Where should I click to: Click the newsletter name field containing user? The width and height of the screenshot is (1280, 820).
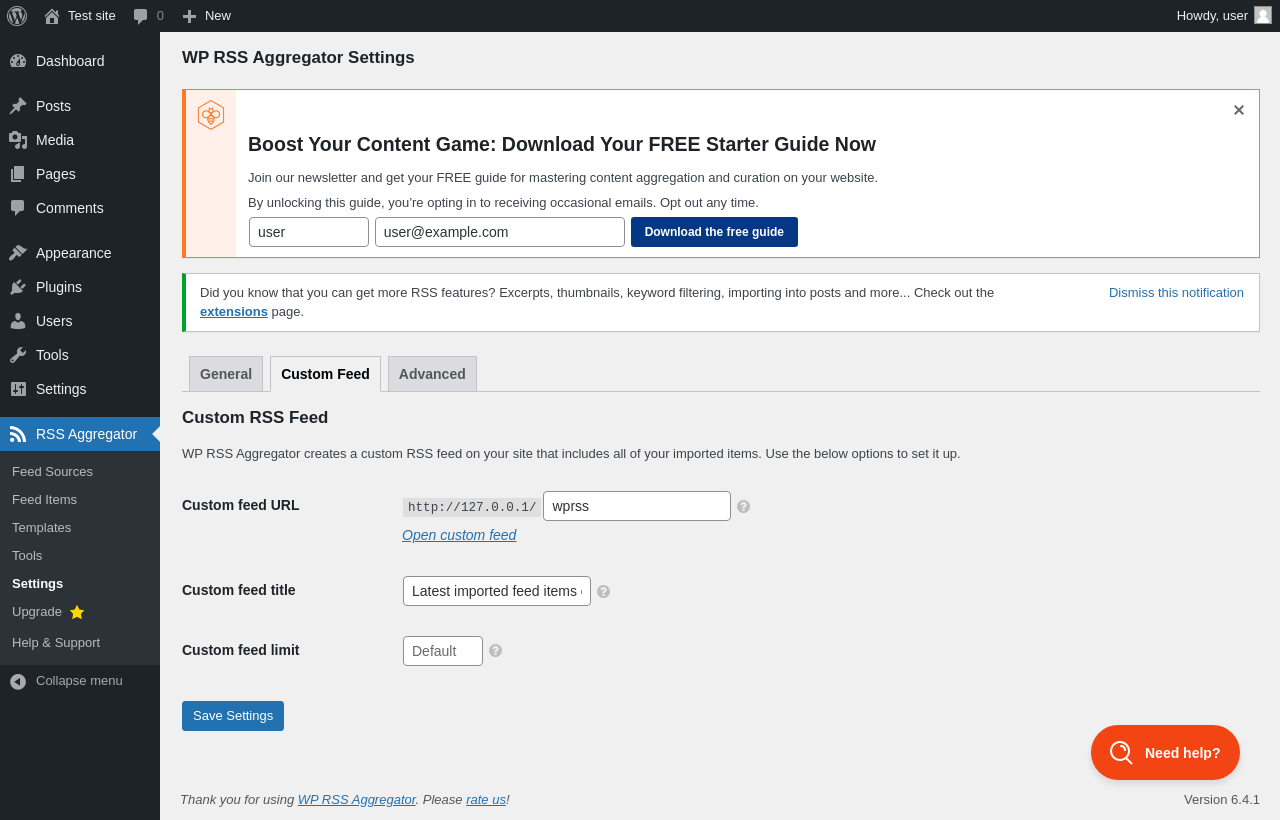click(309, 232)
